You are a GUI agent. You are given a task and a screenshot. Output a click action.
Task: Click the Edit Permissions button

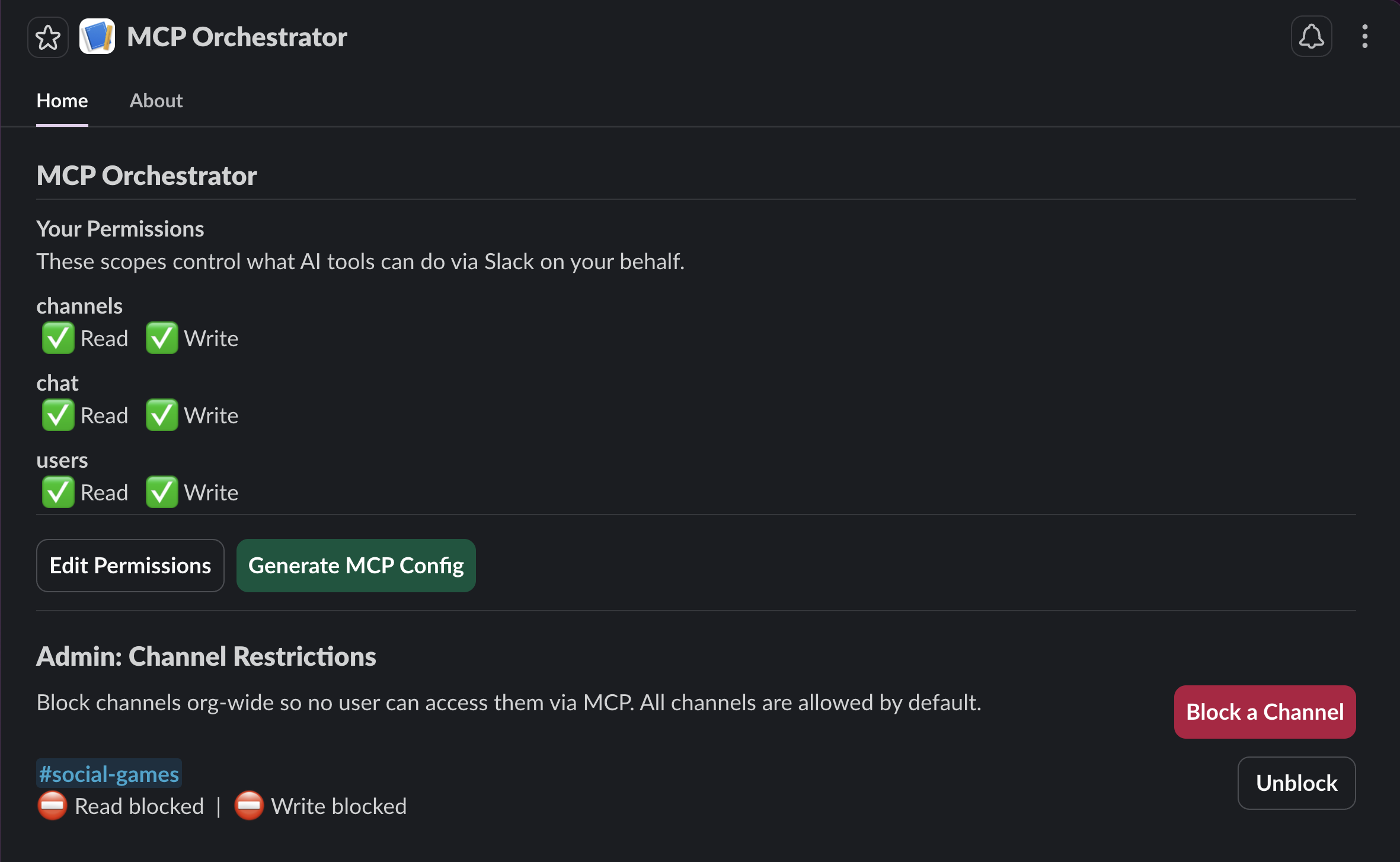pos(130,565)
